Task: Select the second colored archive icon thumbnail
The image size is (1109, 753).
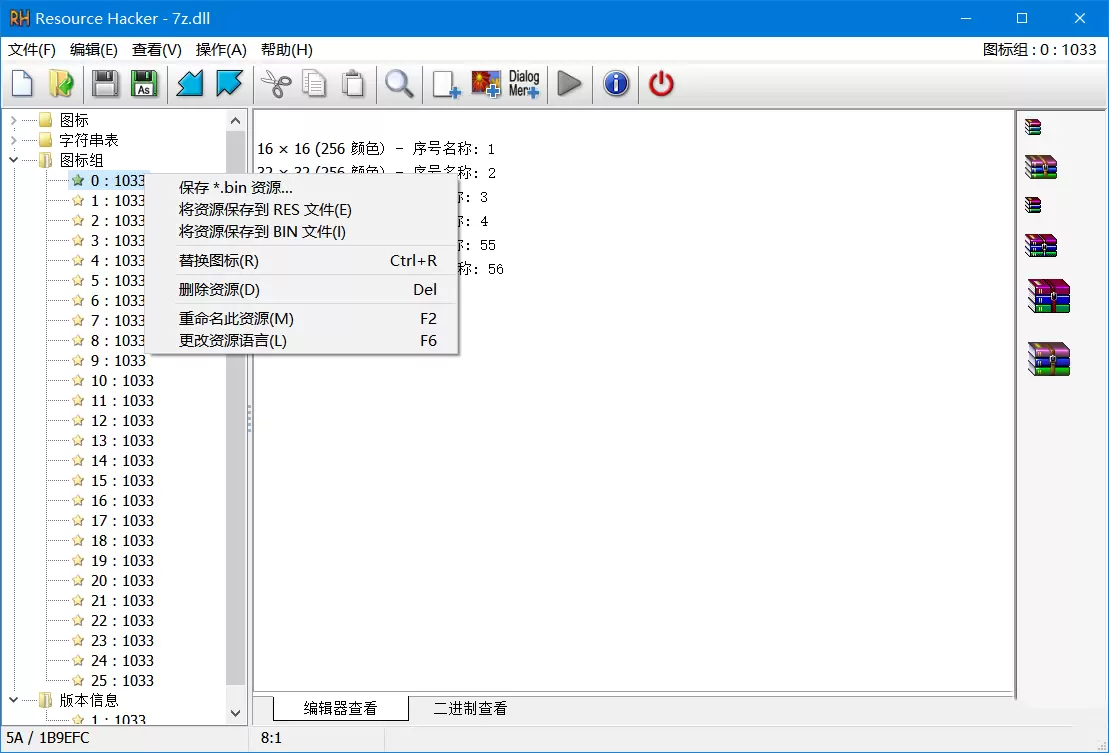Action: coord(1041,167)
